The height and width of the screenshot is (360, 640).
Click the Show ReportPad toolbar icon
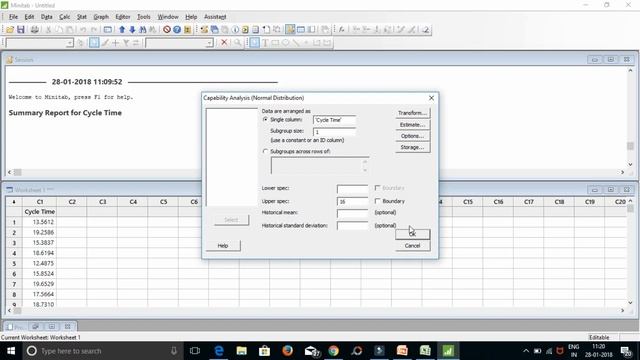(256, 29)
